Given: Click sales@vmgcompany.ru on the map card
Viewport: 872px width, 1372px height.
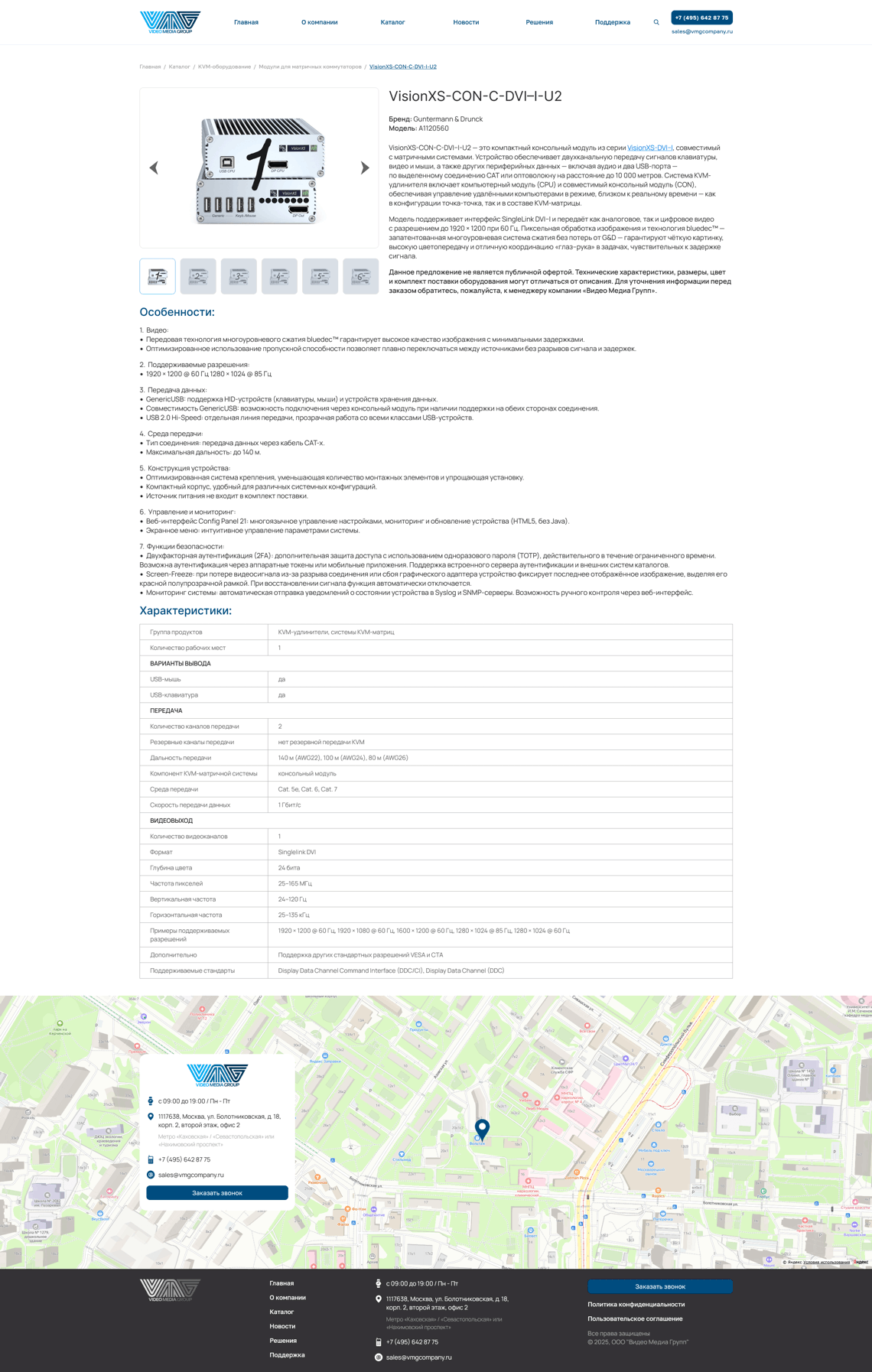Looking at the screenshot, I should (x=191, y=1175).
